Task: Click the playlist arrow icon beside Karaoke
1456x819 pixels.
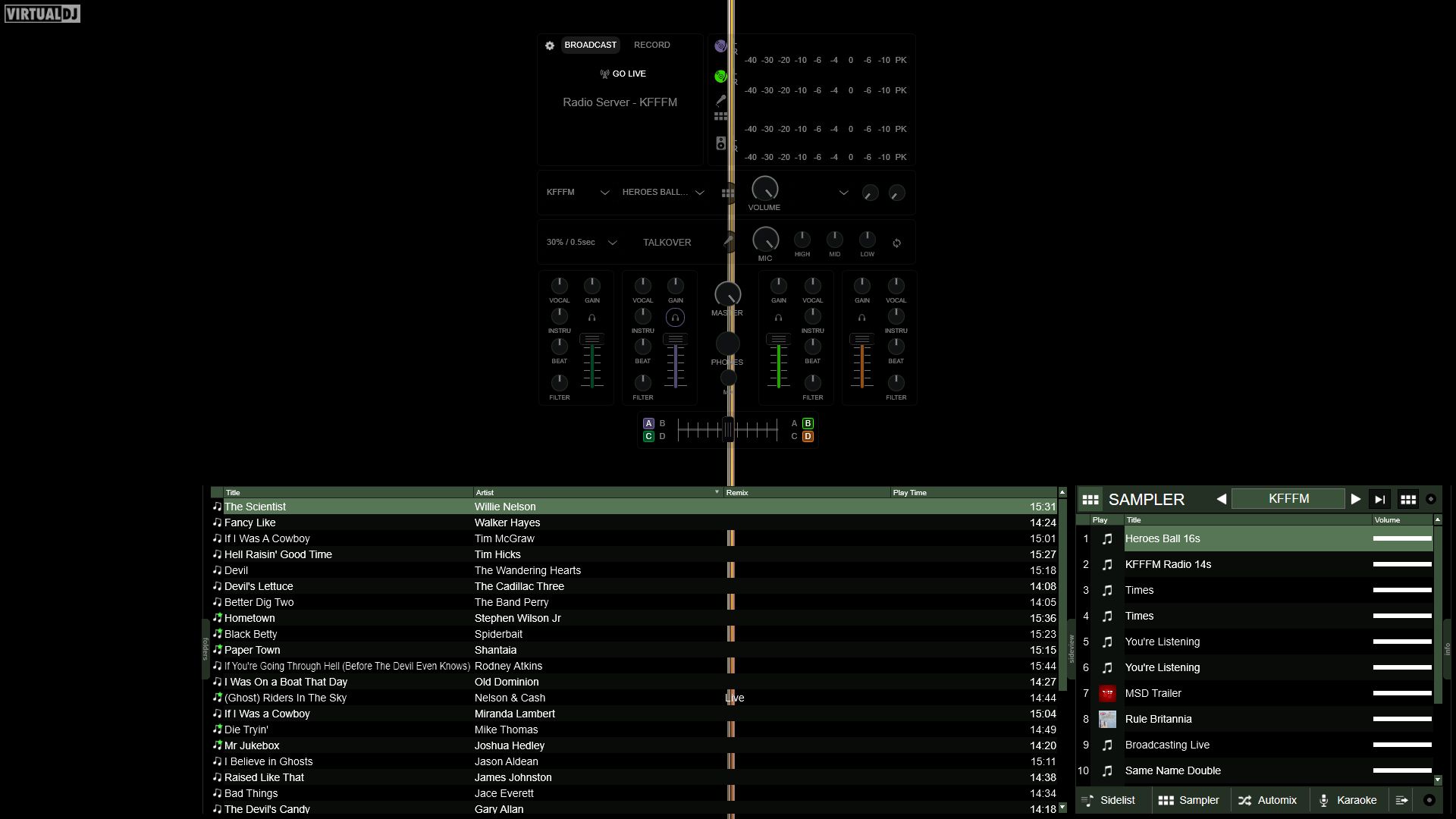Action: click(1401, 801)
